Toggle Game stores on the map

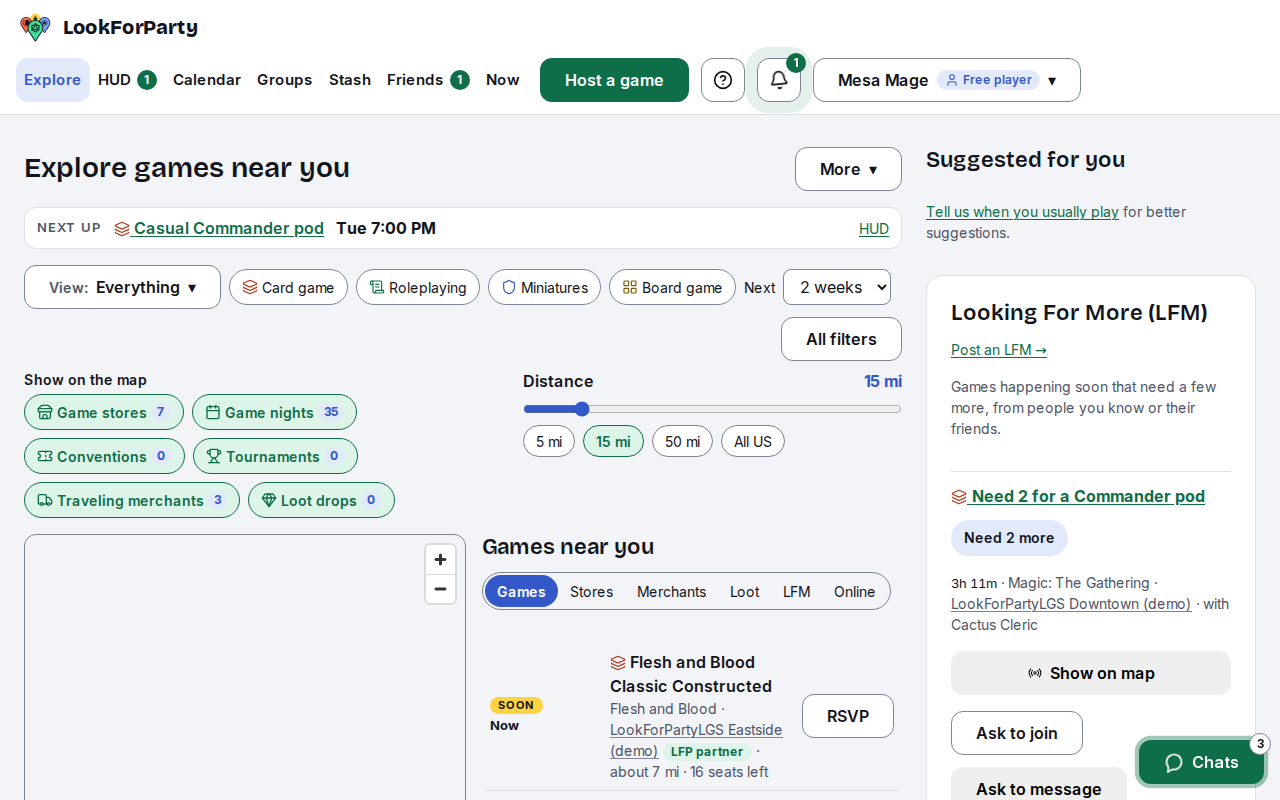coord(104,412)
